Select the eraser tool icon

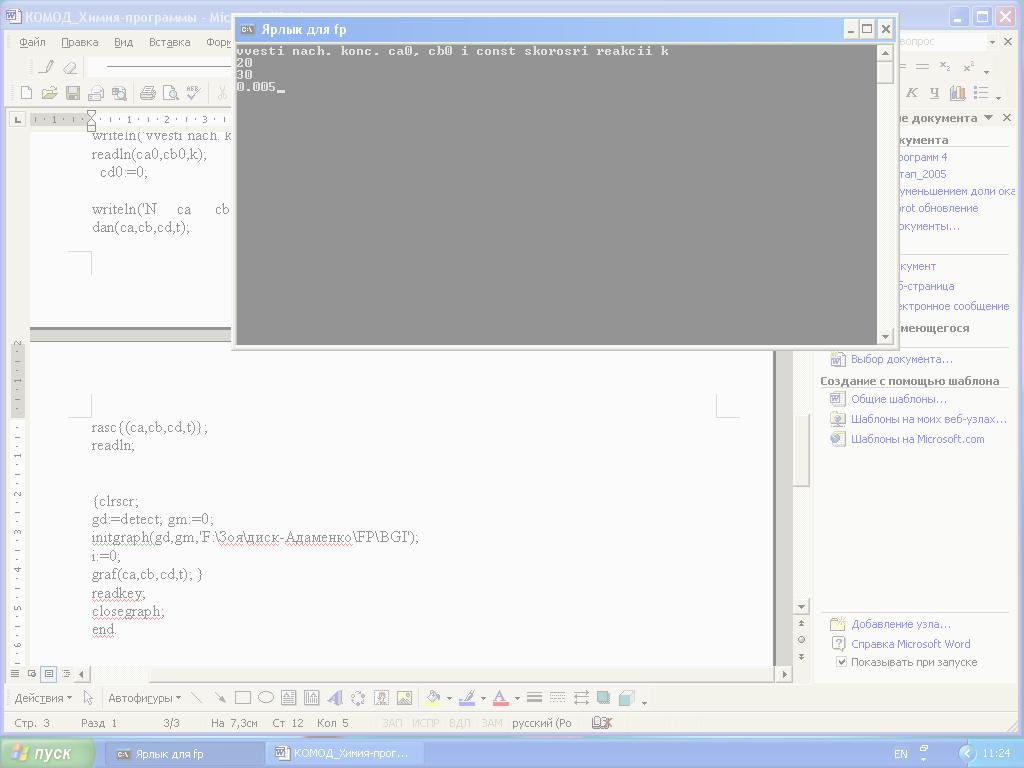(69, 68)
